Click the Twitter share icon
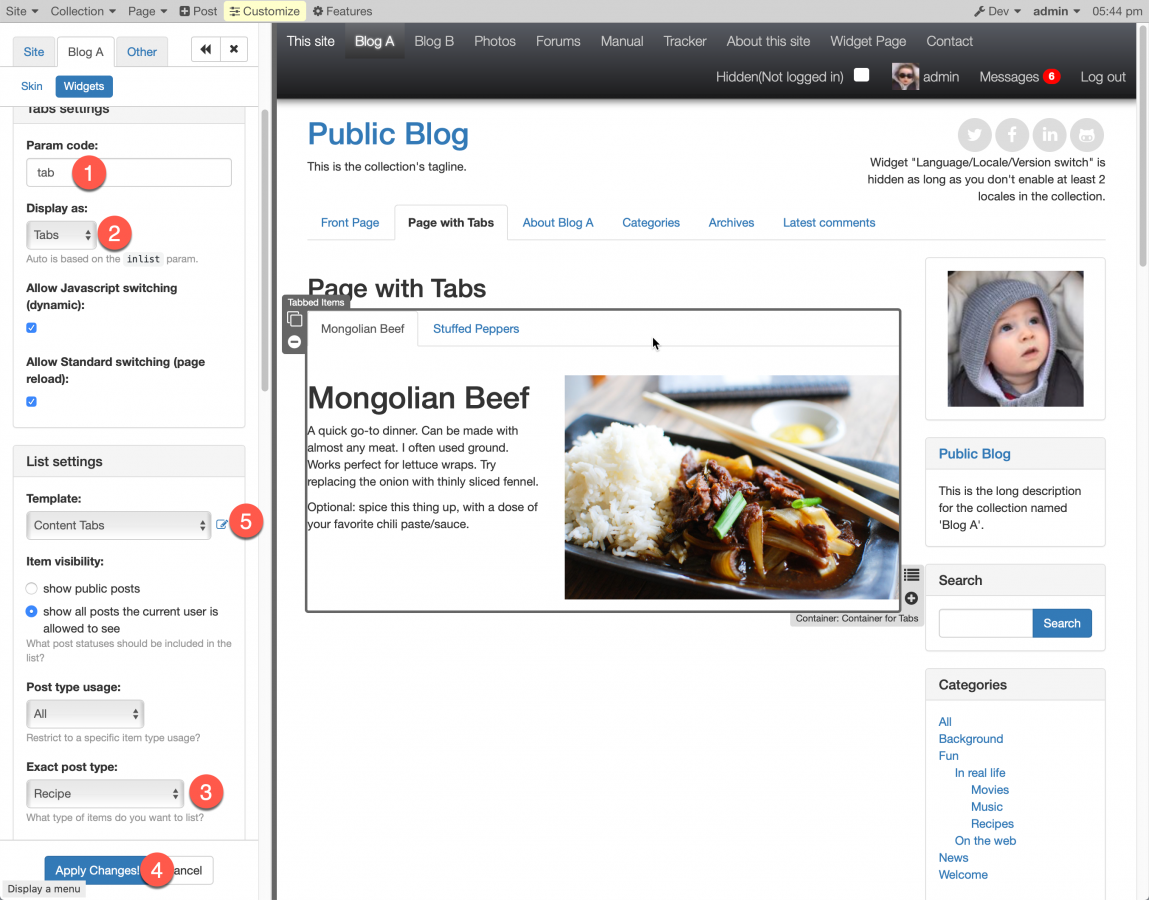 click(974, 134)
